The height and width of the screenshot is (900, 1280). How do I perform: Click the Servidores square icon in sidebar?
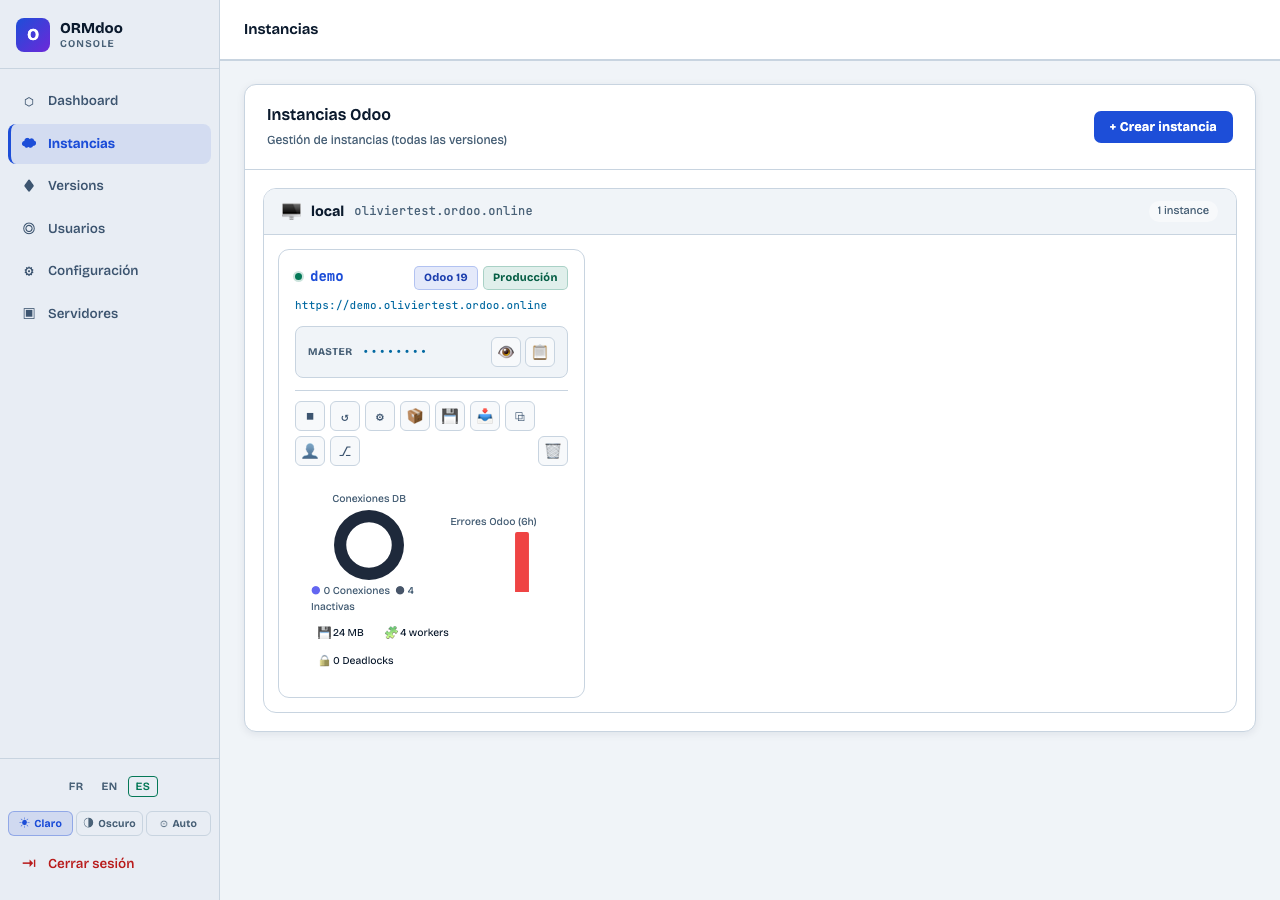pyautogui.click(x=29, y=314)
